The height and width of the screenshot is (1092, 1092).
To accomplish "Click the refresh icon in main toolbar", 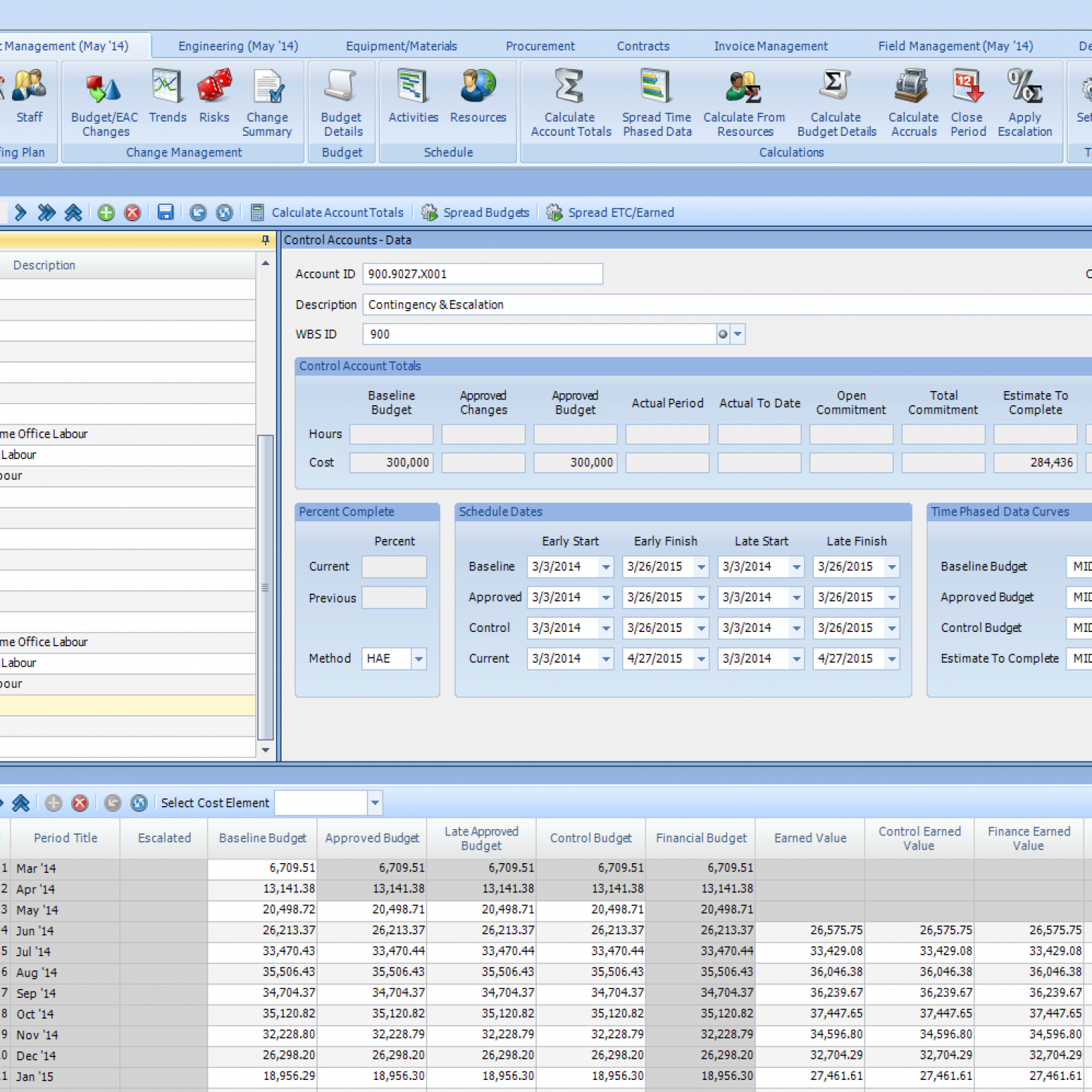I will [x=224, y=213].
